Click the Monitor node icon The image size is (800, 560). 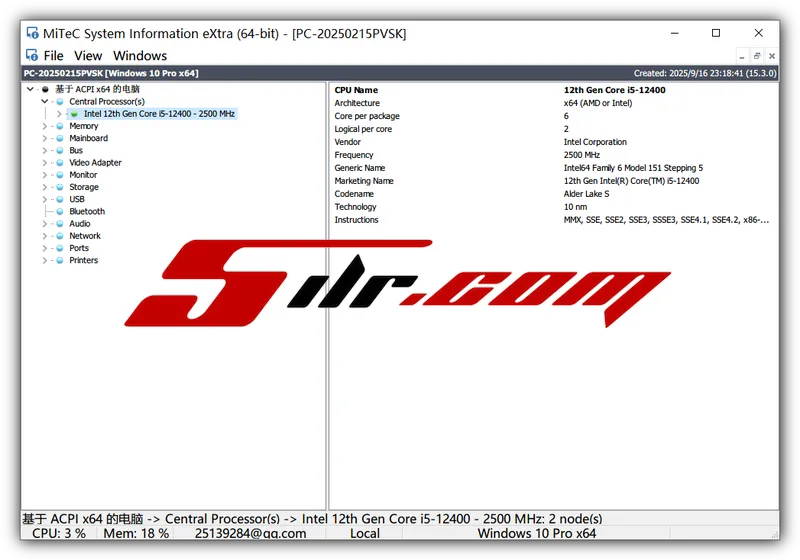[60, 175]
